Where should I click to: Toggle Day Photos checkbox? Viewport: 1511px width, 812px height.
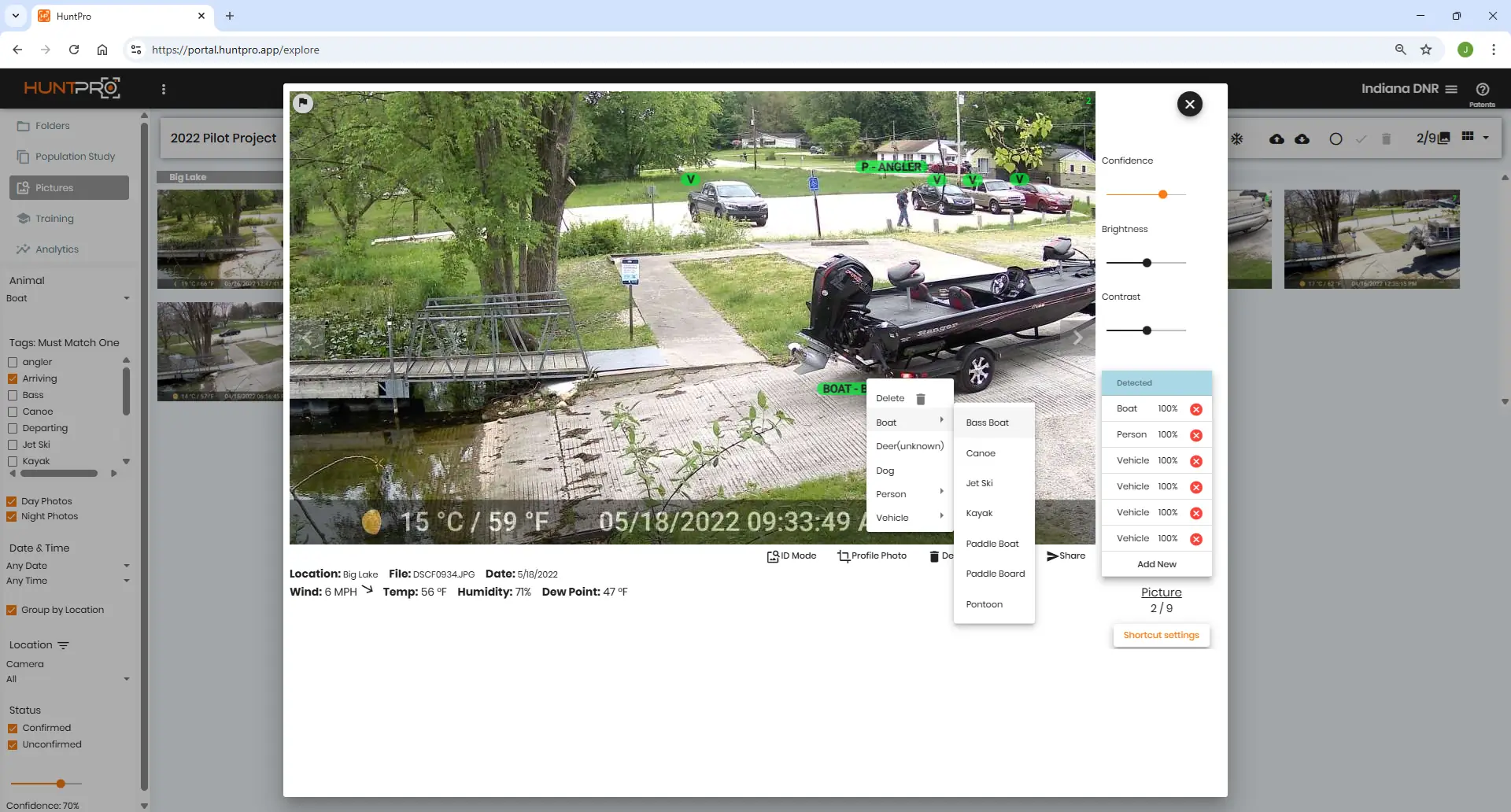pos(12,501)
